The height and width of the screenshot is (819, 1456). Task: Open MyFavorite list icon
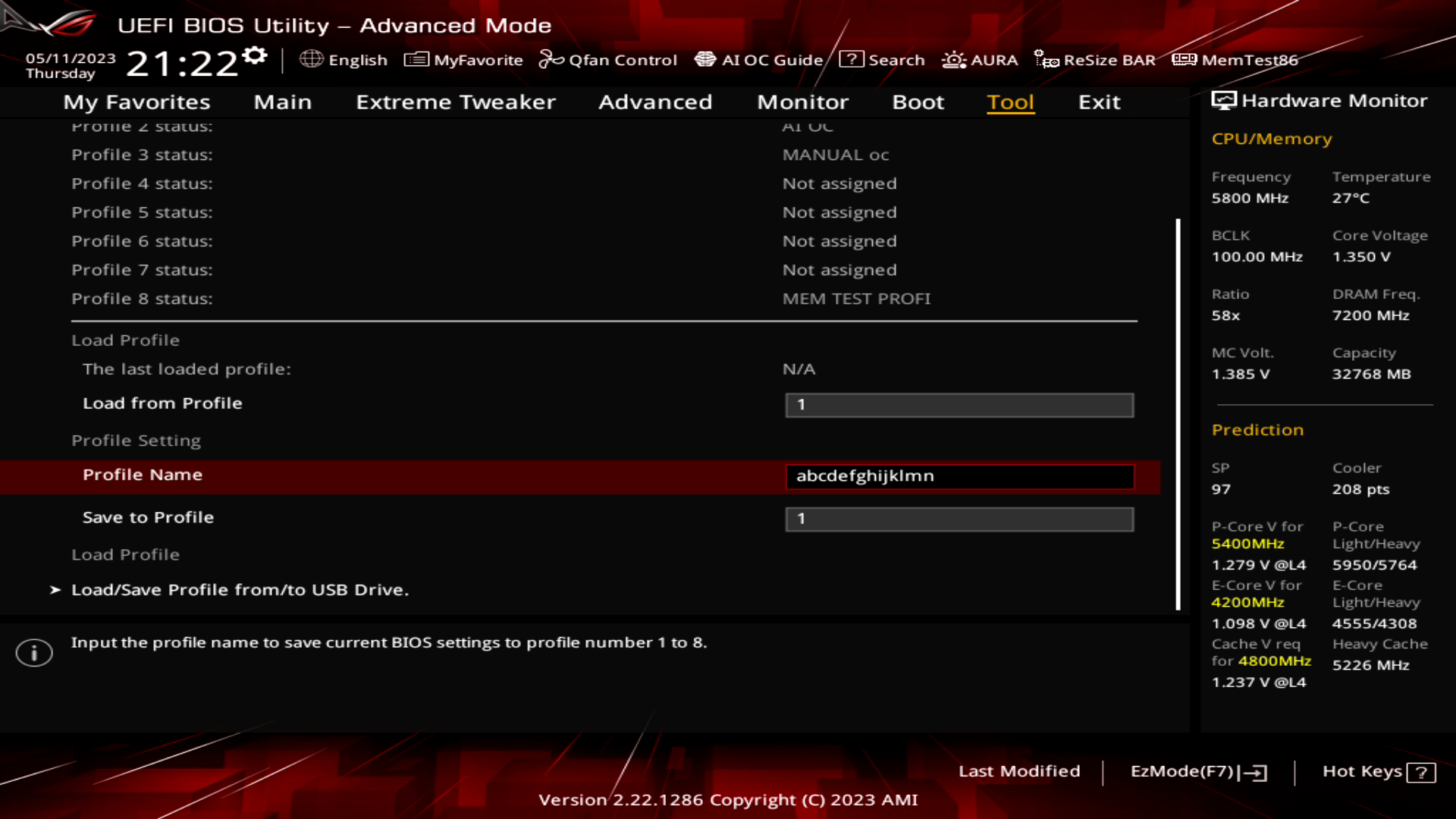[x=416, y=59]
